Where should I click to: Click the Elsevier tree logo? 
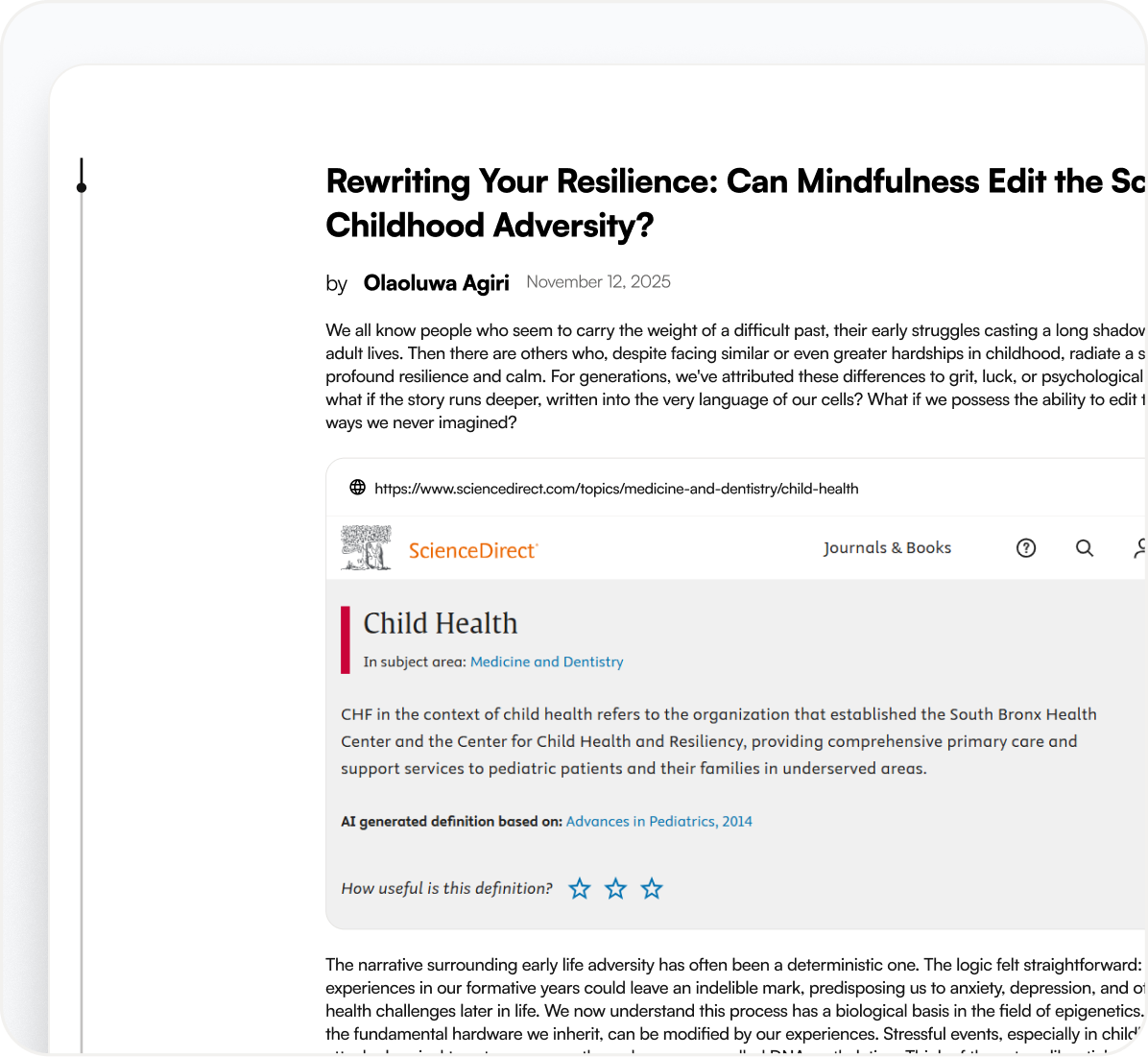pos(366,547)
